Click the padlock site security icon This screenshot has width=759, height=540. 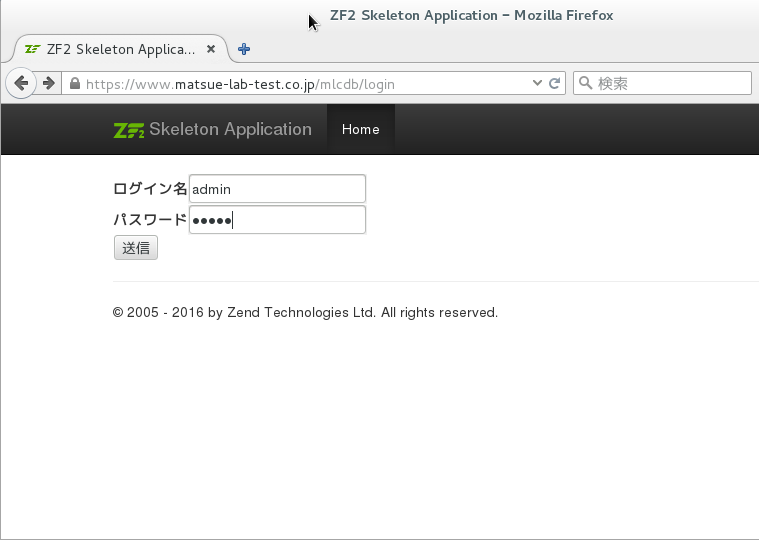75,85
